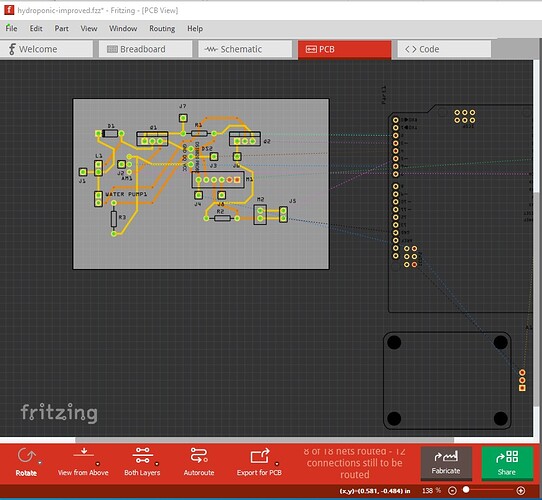Click the View from Above icon
The image size is (542, 500).
click(x=84, y=453)
